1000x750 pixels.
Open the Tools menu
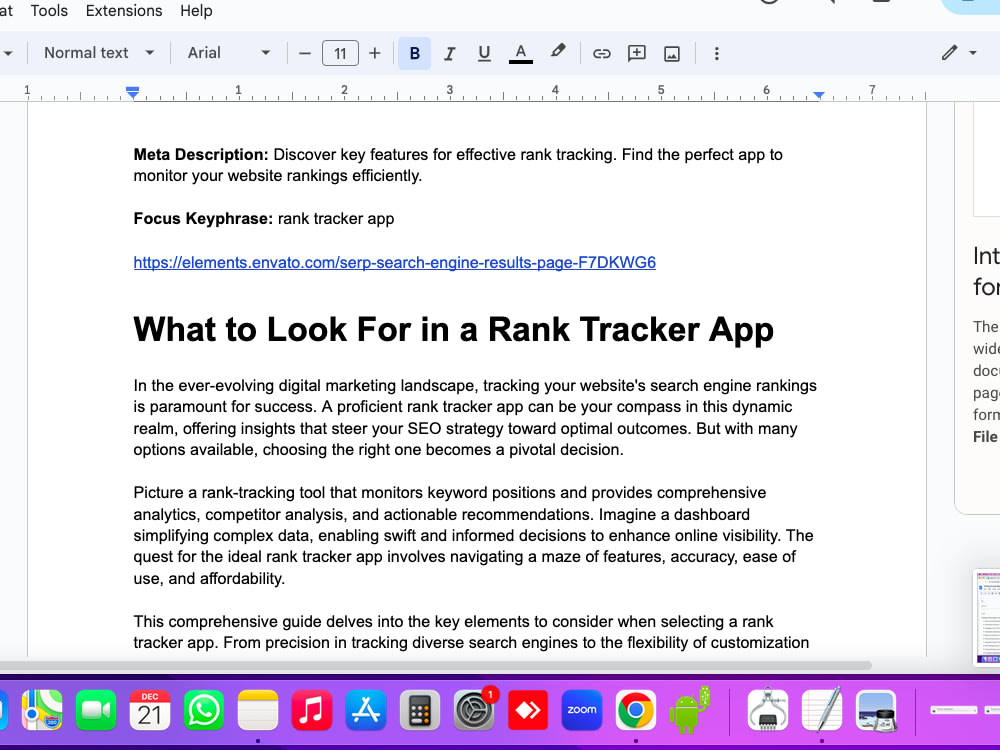click(x=49, y=11)
